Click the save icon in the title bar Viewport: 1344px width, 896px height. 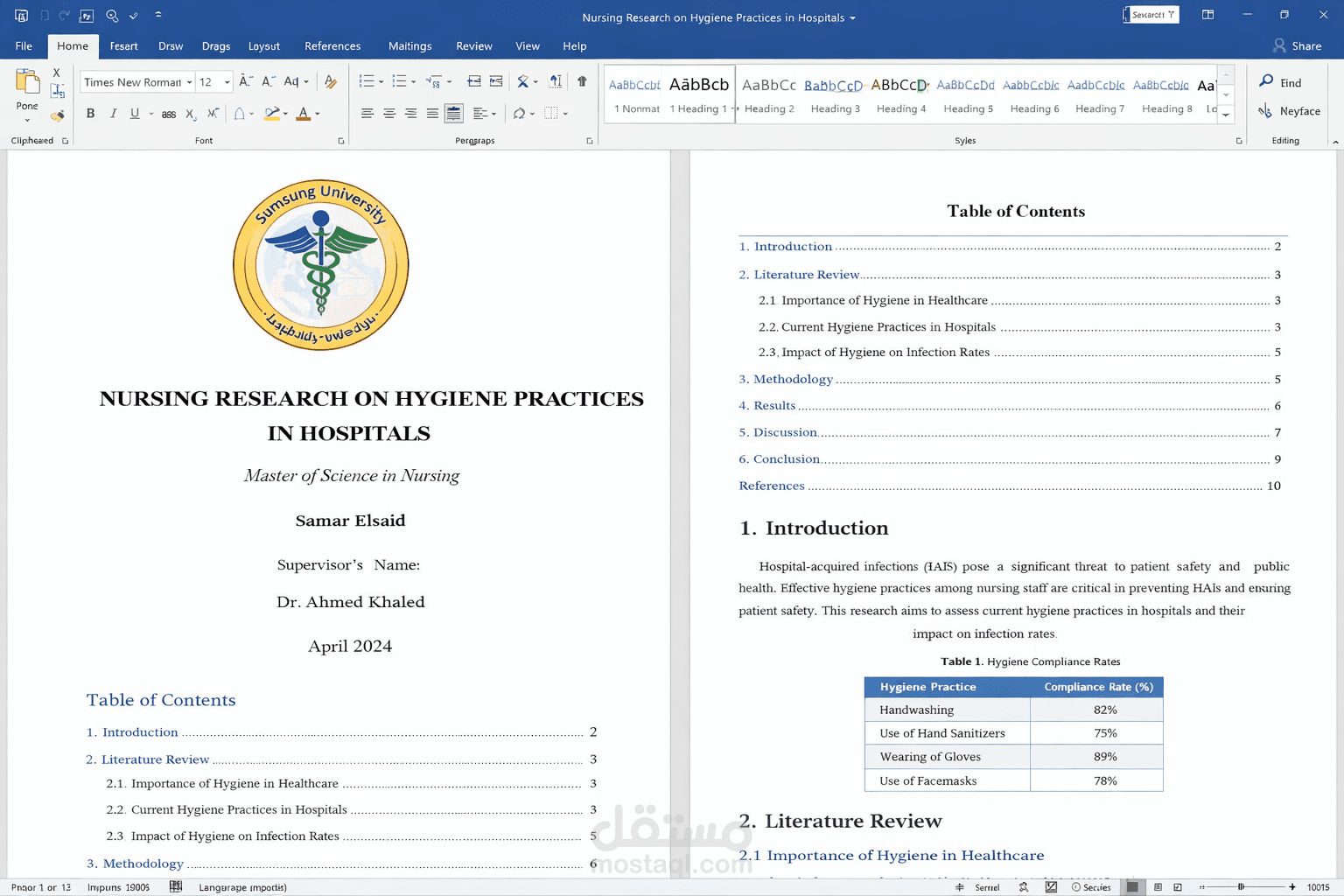(x=21, y=16)
